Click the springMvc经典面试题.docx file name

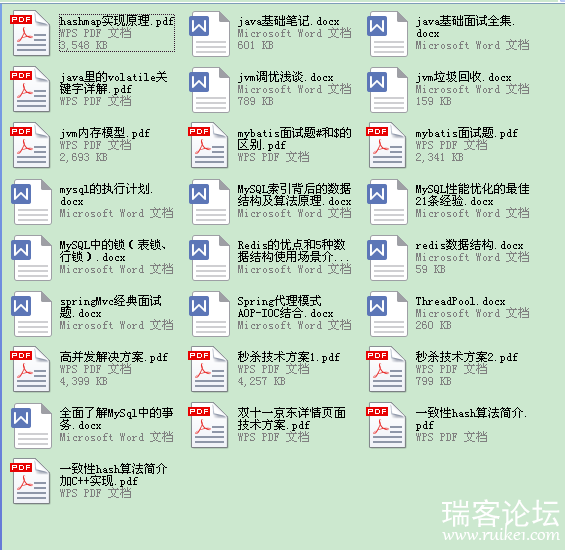pos(111,307)
